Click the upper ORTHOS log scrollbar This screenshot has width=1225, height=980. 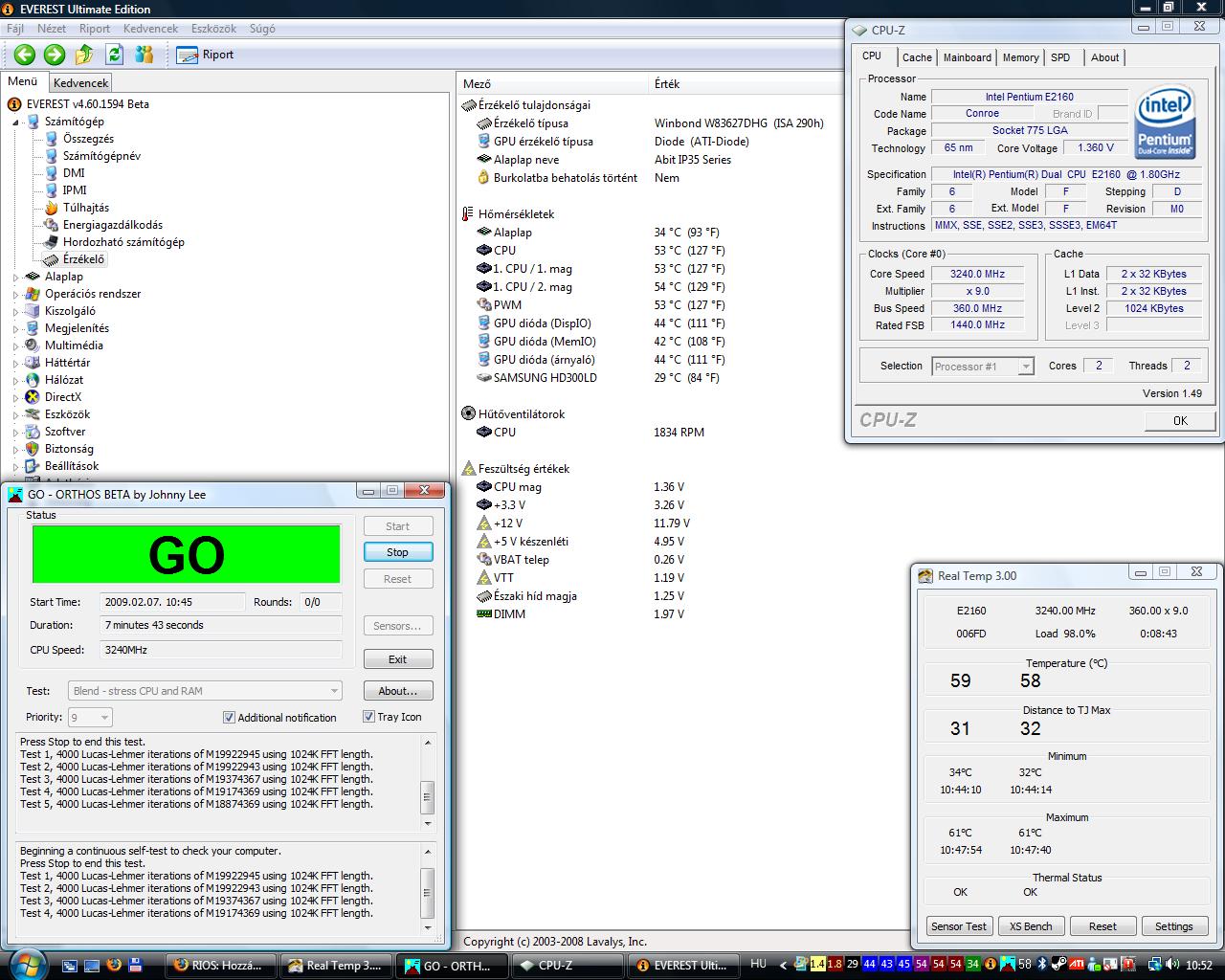pyautogui.click(x=428, y=782)
